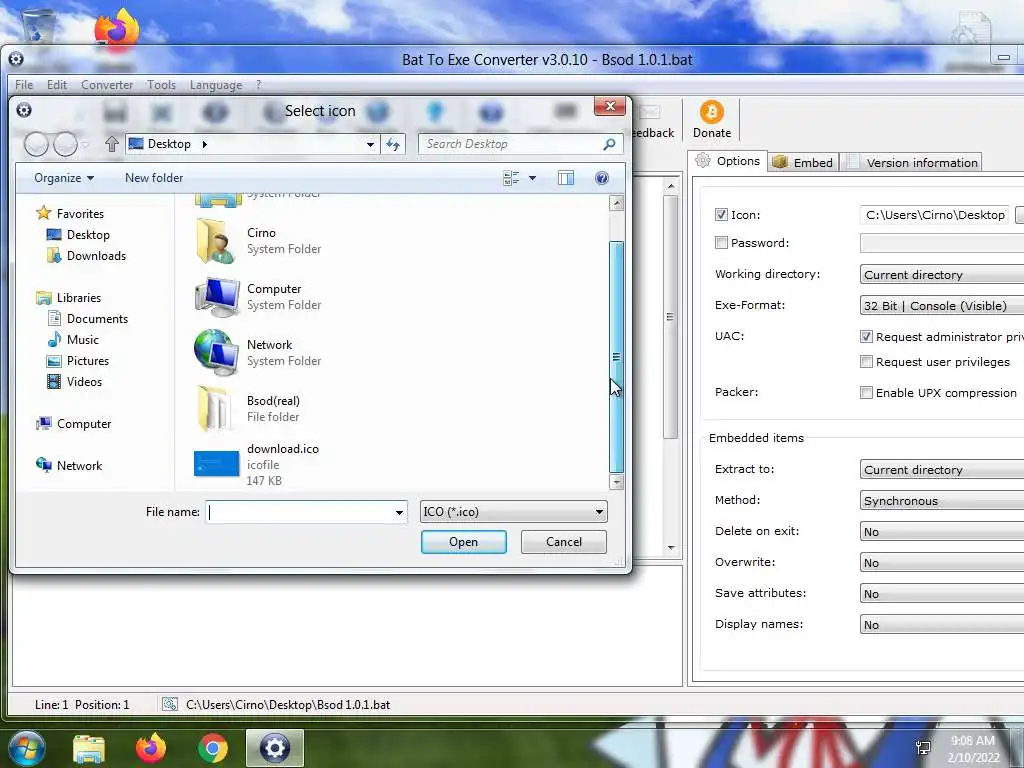
Task: Select the Computer system folder icon
Action: pyautogui.click(x=217, y=296)
